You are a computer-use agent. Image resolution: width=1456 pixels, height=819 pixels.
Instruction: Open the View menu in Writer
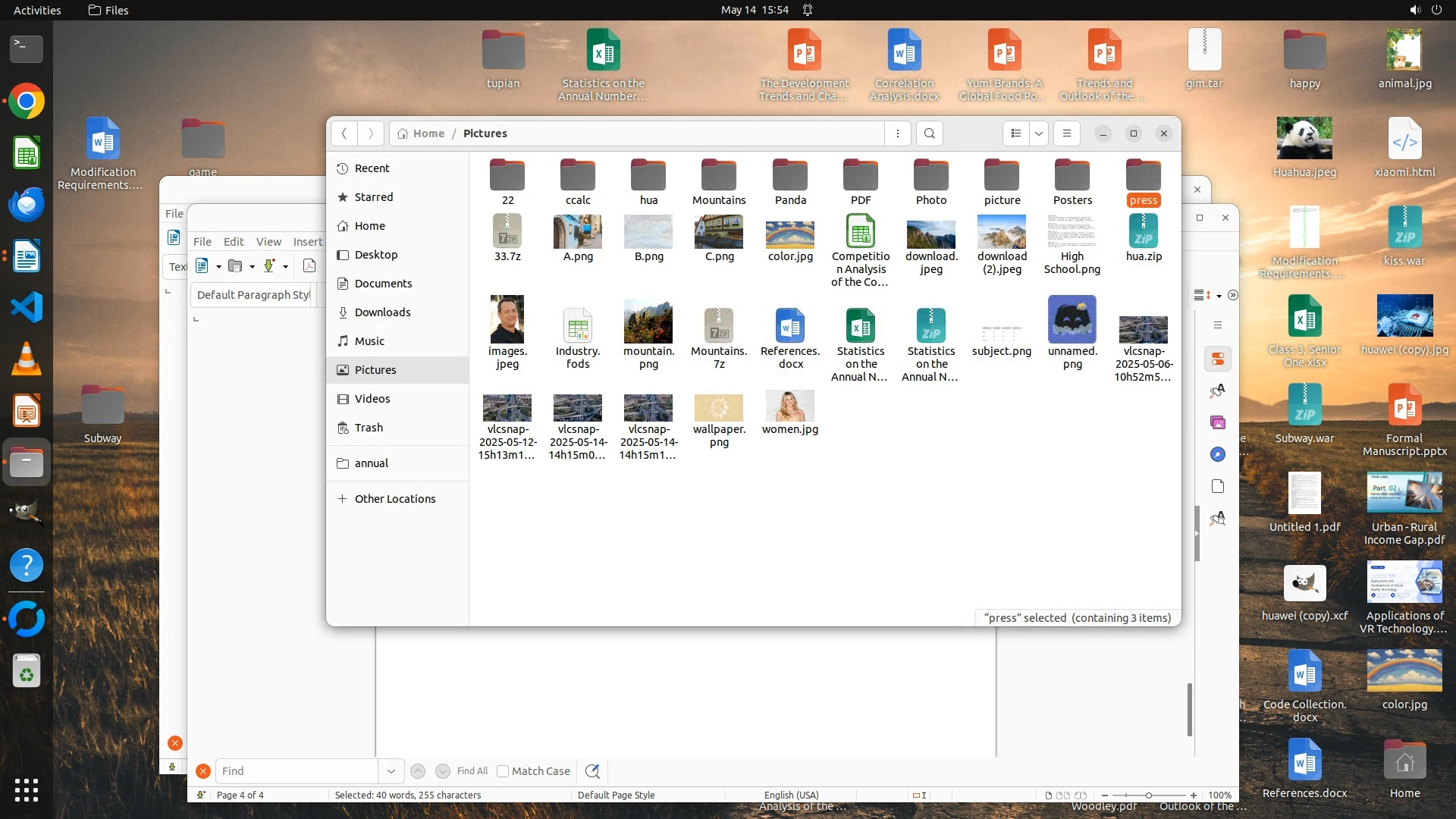coord(268,242)
